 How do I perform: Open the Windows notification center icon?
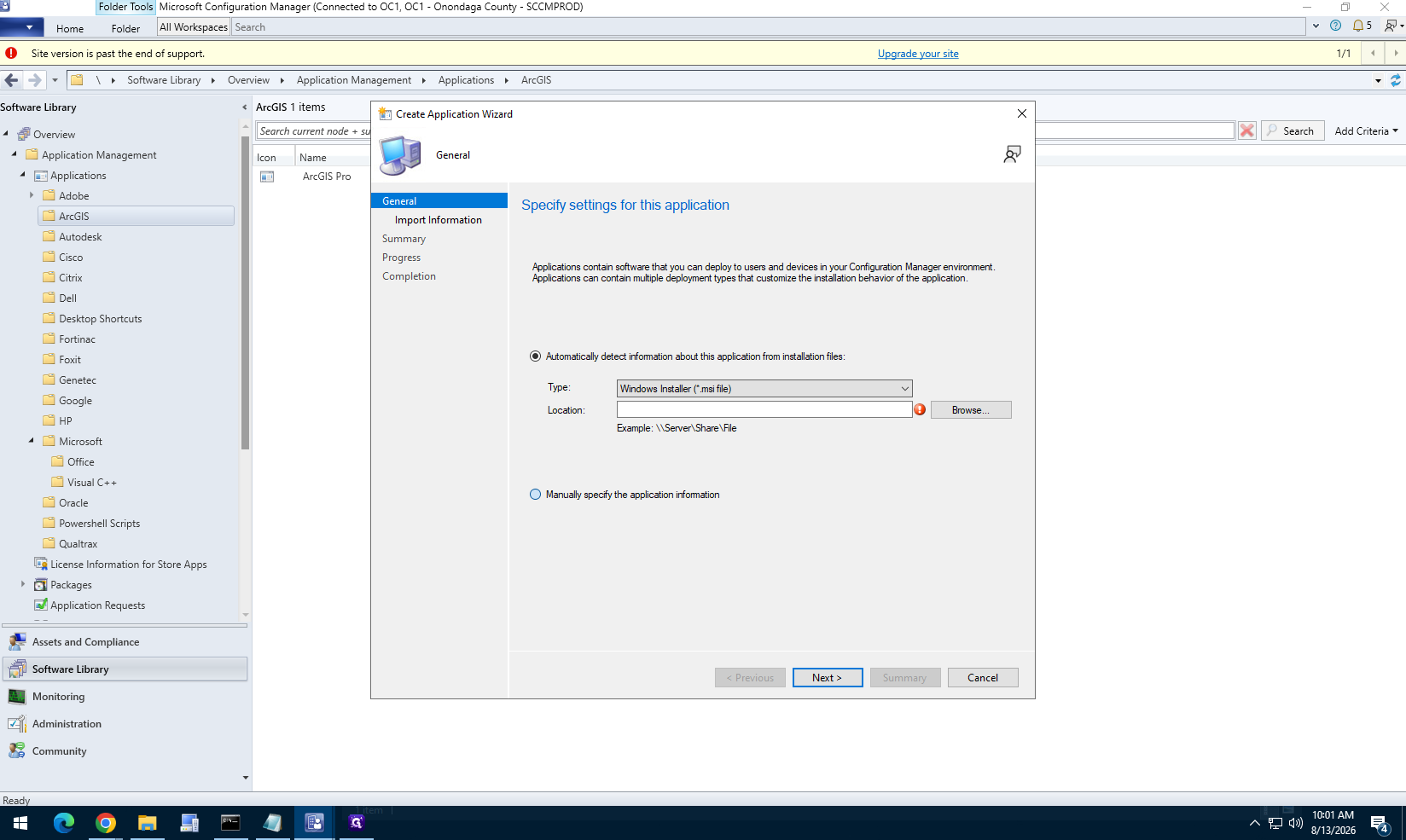(1380, 824)
